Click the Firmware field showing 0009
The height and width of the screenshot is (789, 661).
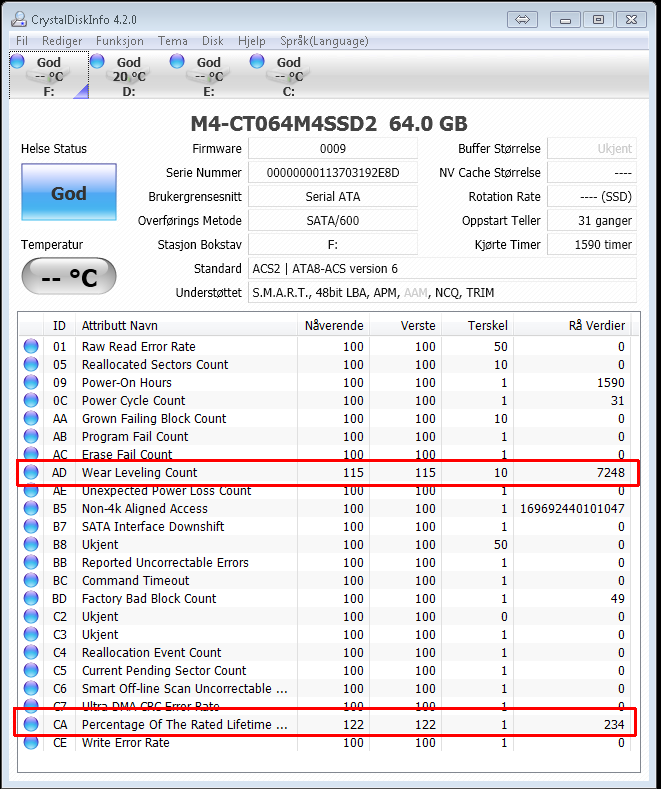333,148
